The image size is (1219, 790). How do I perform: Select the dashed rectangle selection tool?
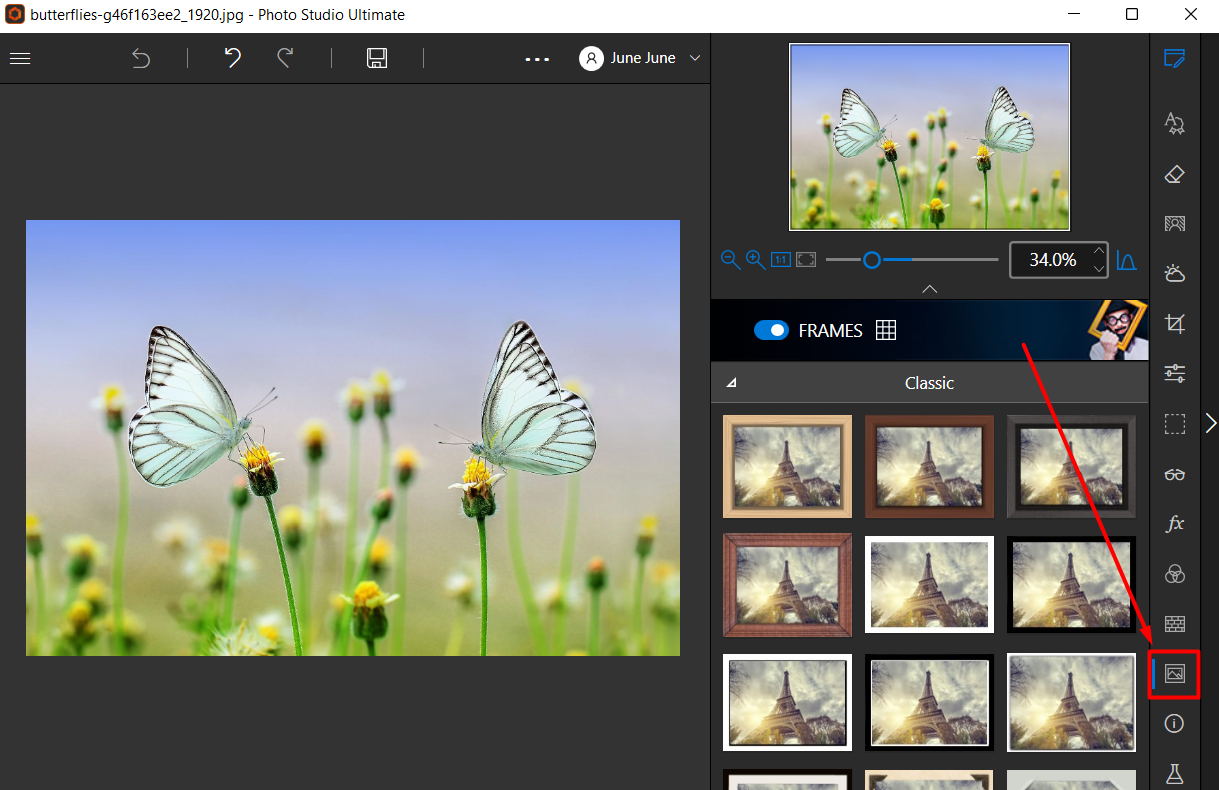coord(1175,424)
